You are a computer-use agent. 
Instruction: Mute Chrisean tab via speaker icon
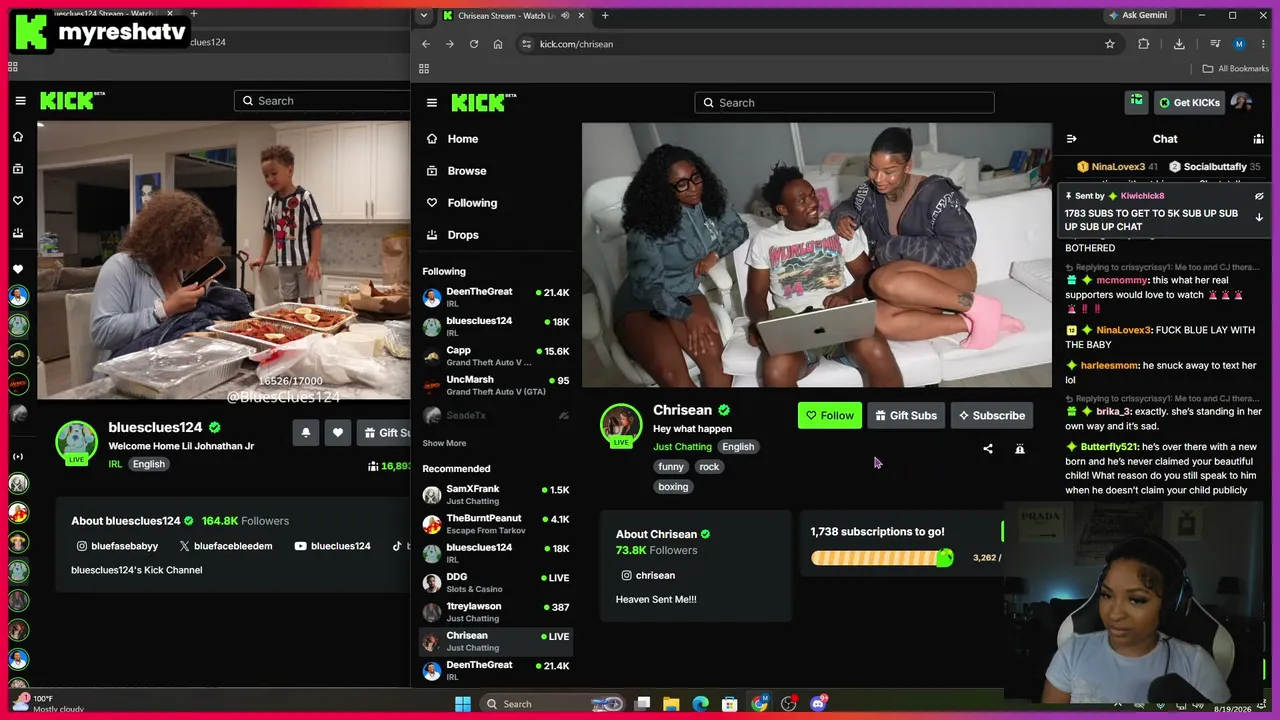click(565, 15)
